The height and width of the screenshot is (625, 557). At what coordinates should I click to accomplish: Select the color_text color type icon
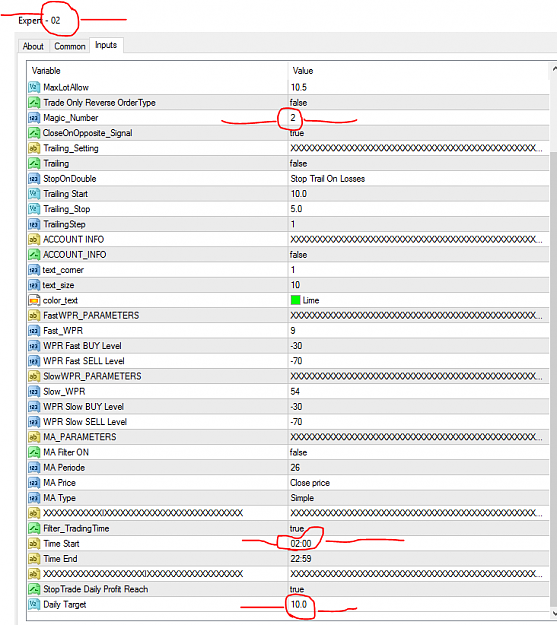(x=34, y=300)
